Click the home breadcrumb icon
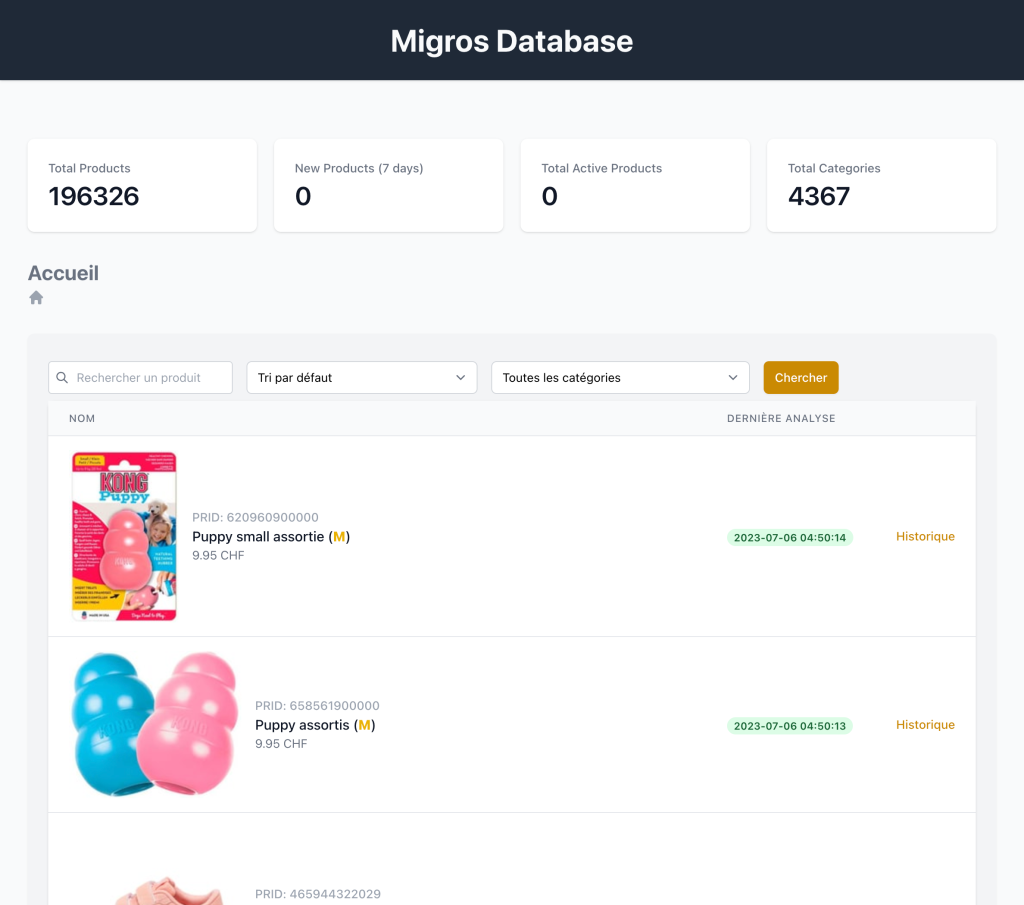 [x=36, y=298]
